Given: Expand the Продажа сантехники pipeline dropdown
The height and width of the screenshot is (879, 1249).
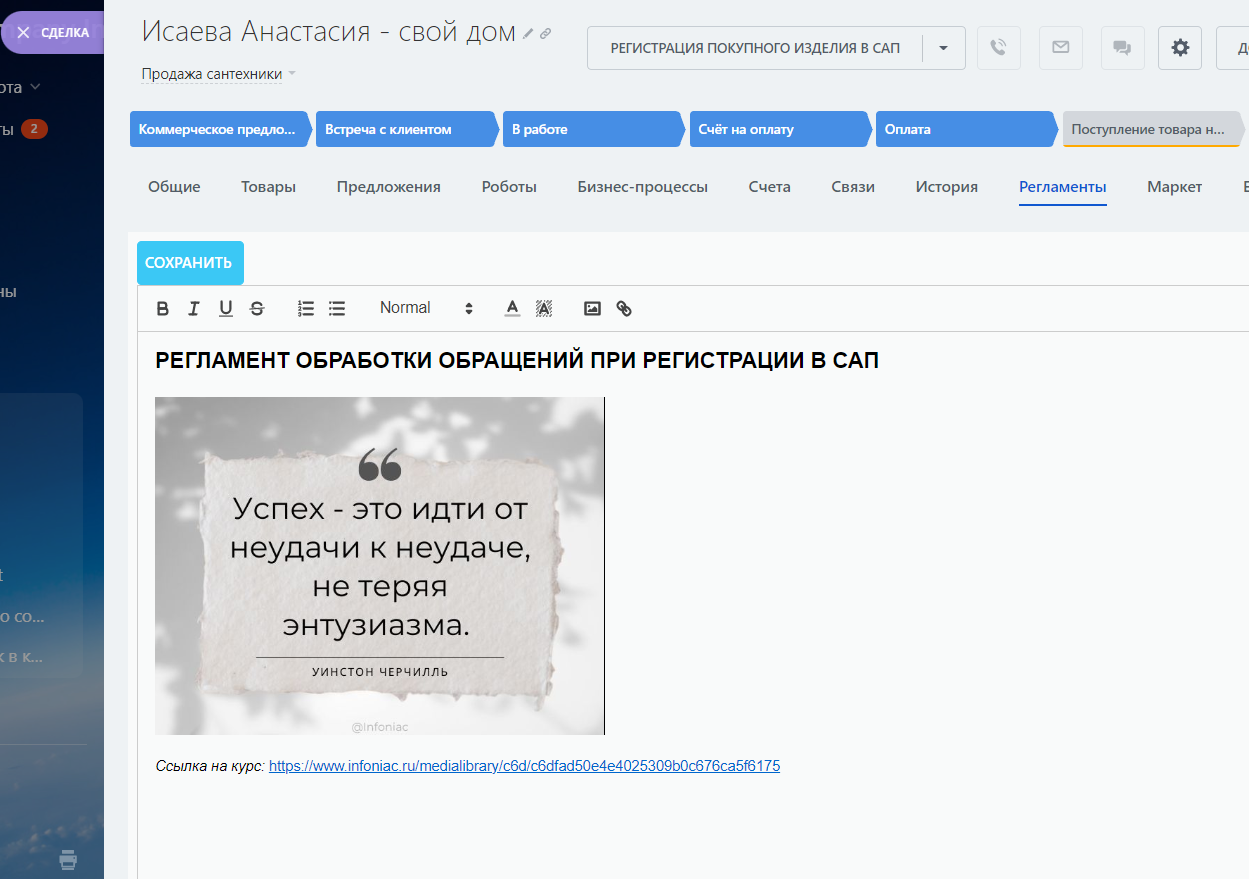Looking at the screenshot, I should tap(292, 74).
